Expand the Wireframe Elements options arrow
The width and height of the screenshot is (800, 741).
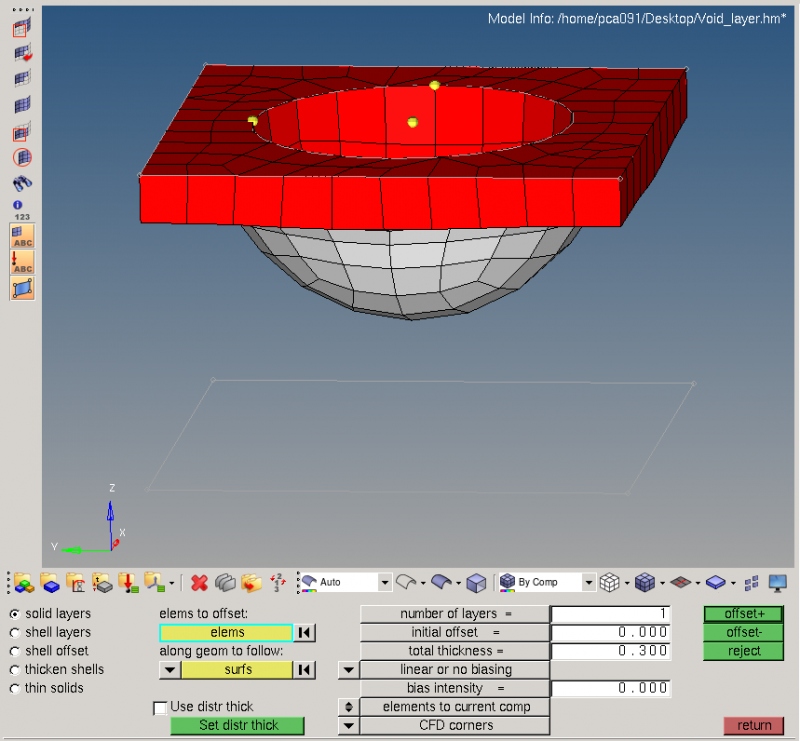[x=627, y=583]
